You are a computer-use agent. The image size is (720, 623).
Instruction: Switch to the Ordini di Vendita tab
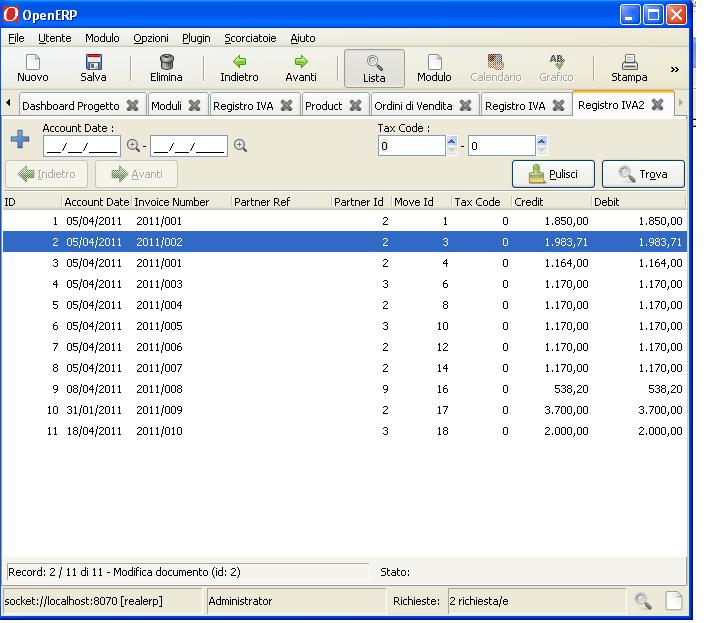coord(413,106)
